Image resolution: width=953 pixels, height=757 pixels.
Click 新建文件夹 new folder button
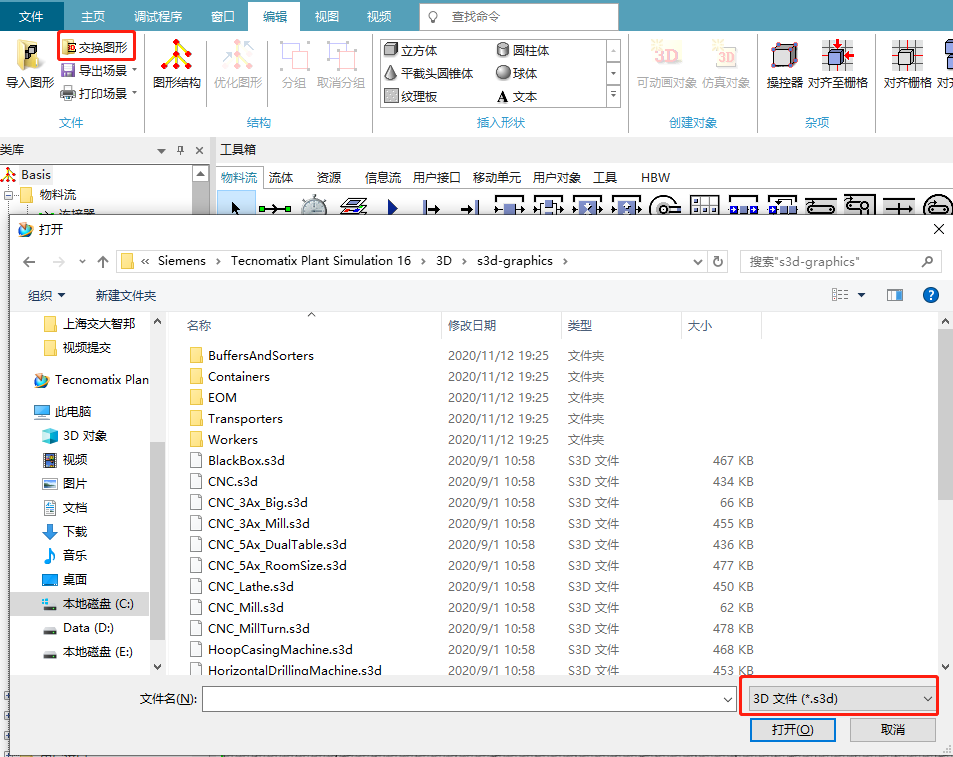click(126, 295)
